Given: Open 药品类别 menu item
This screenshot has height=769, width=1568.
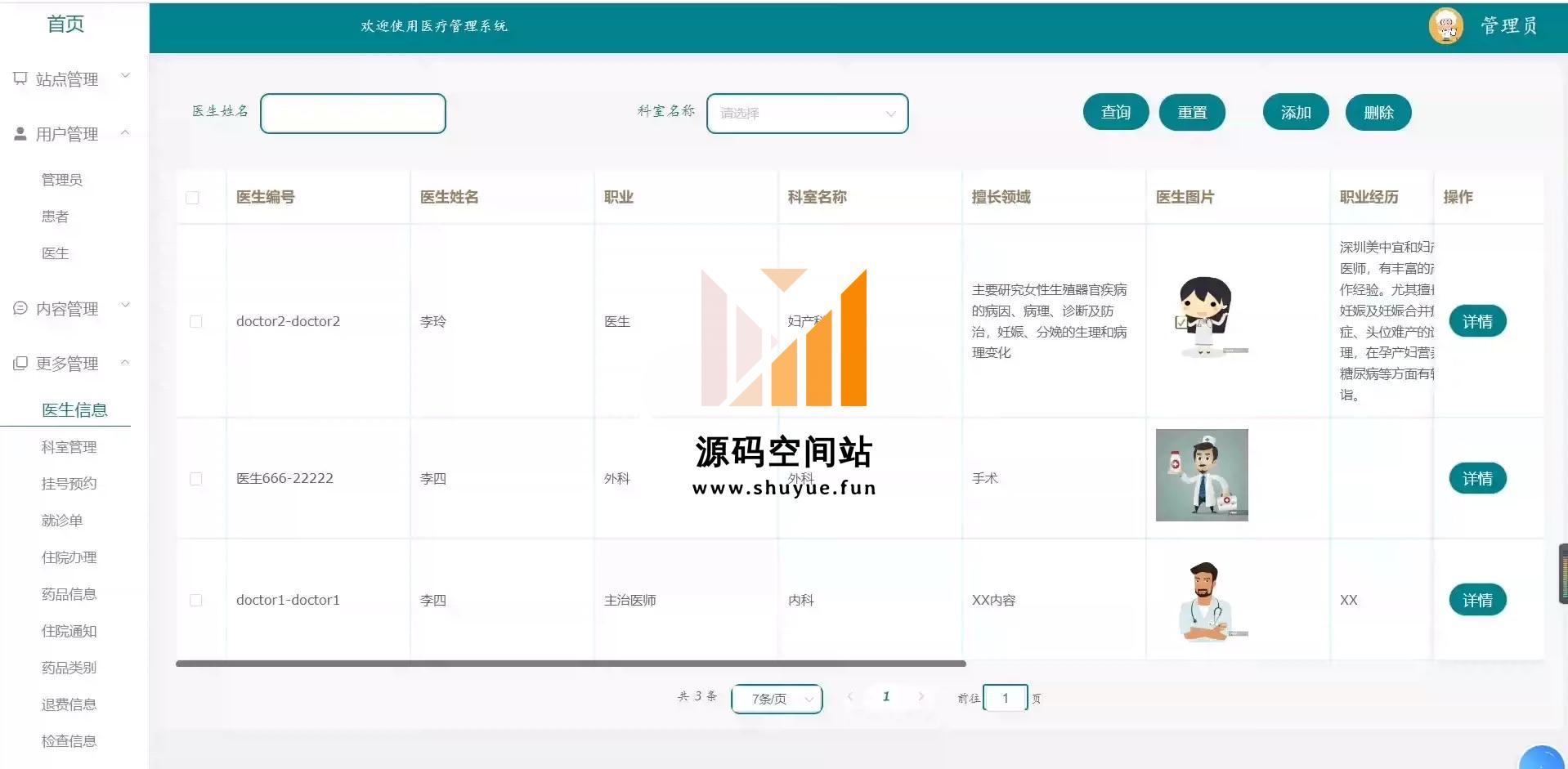Looking at the screenshot, I should pos(69,668).
